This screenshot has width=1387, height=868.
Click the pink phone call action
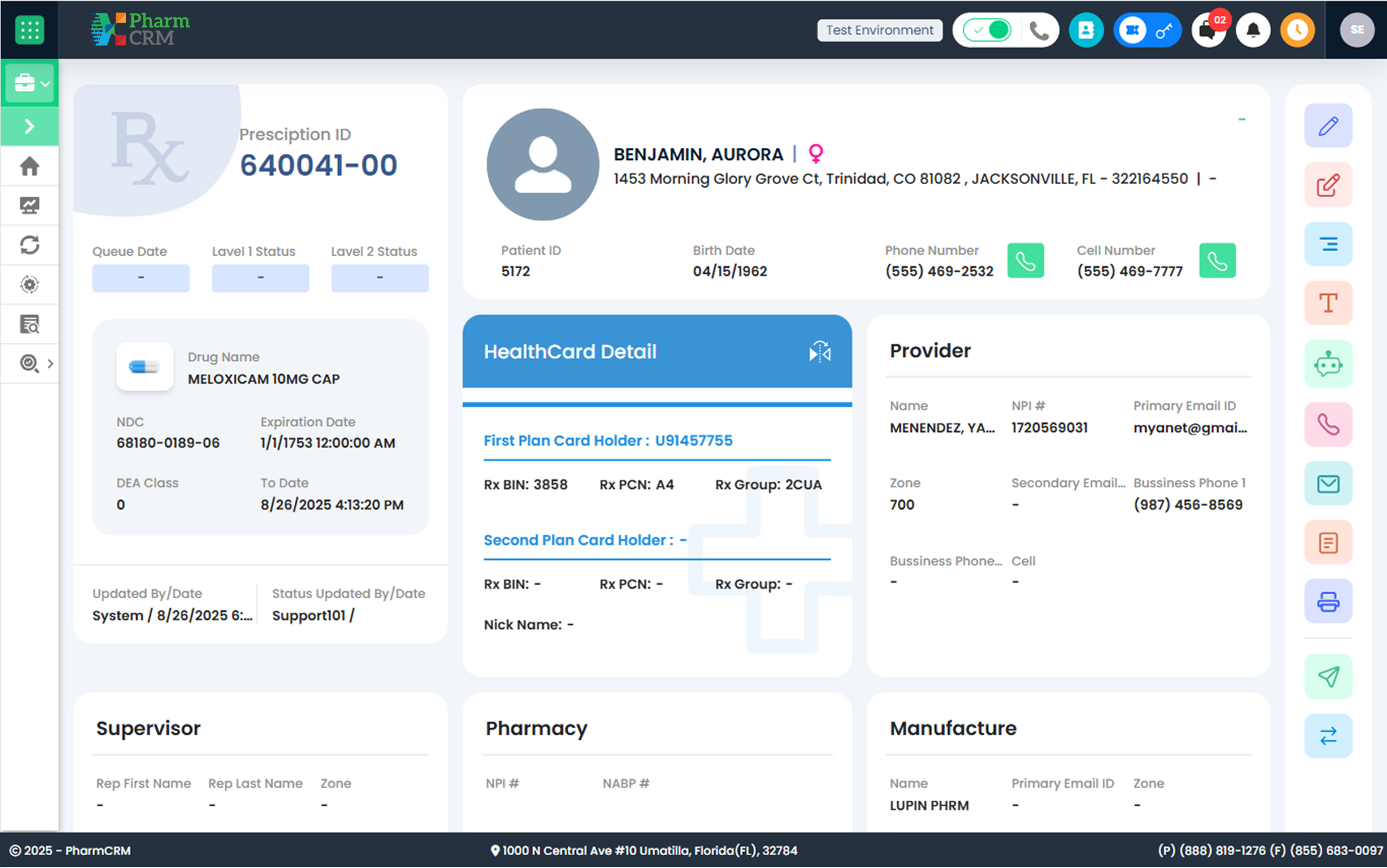click(x=1328, y=425)
